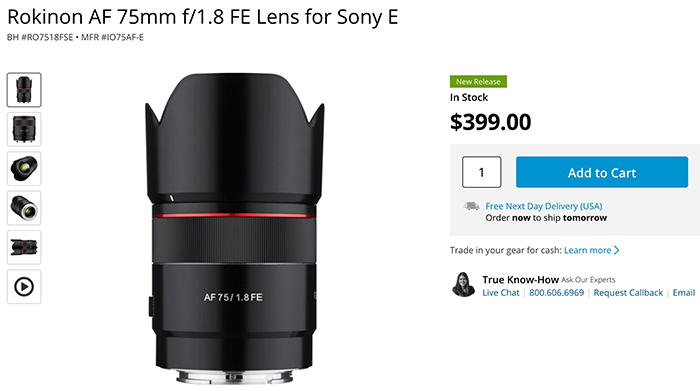Start a Live Chat with experts
Viewport: 700px width, 391px height.
pos(501,293)
